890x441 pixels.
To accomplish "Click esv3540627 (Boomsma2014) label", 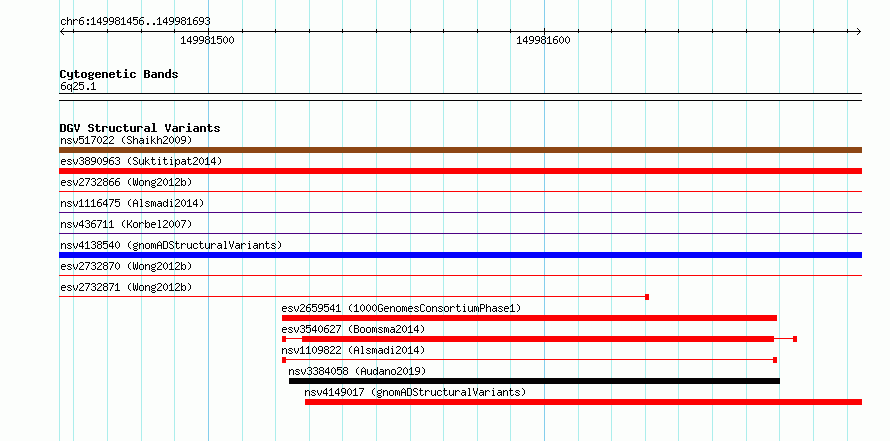I will click(x=353, y=329).
